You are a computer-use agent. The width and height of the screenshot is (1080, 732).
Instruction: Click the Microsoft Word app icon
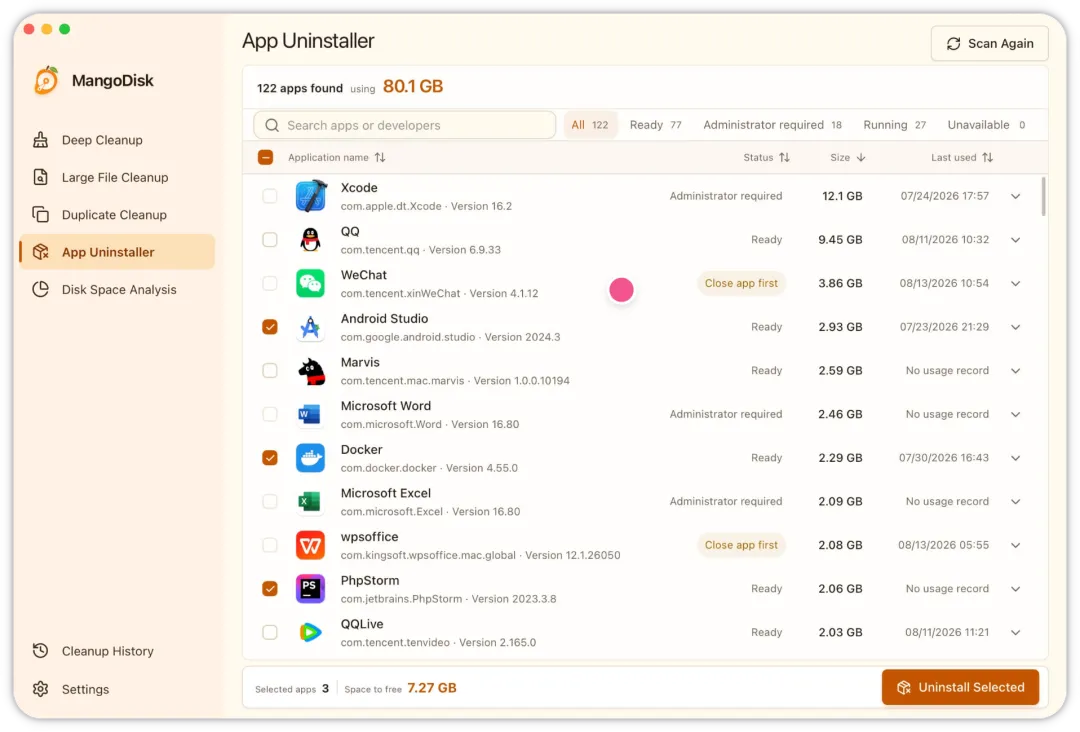pyautogui.click(x=311, y=414)
